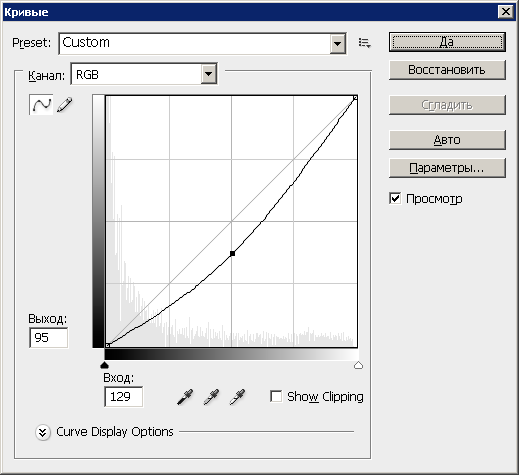Select the bottom-left curve endpoint

pos(107,345)
